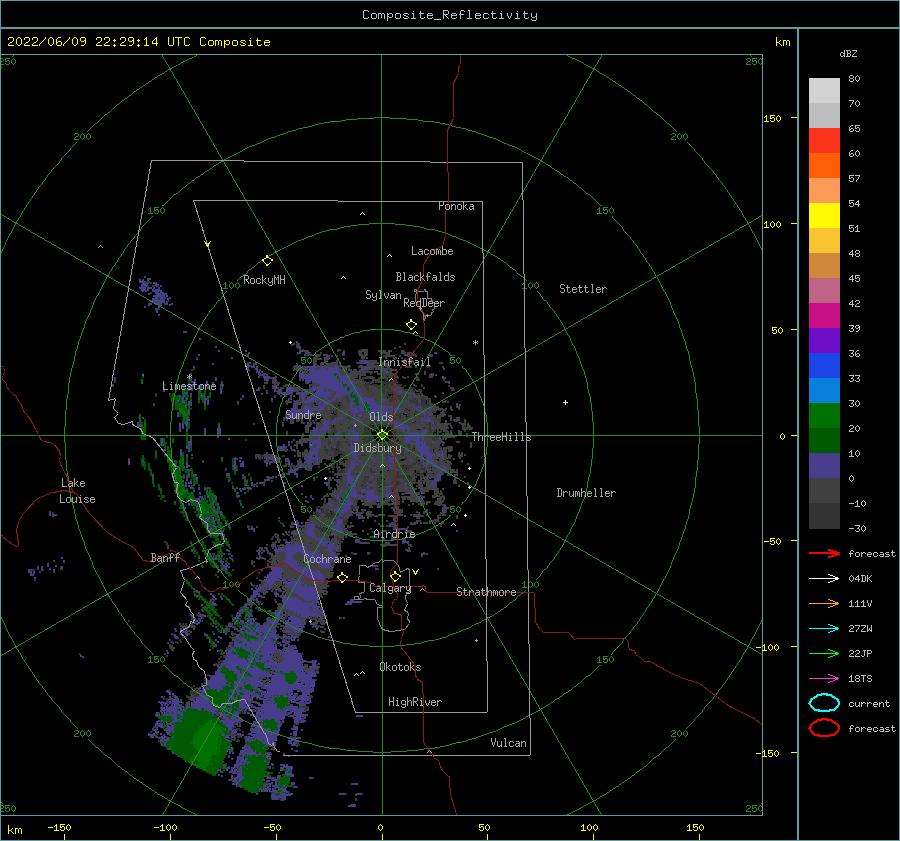Click the Innisfail city label
This screenshot has width=900, height=841.
(404, 362)
